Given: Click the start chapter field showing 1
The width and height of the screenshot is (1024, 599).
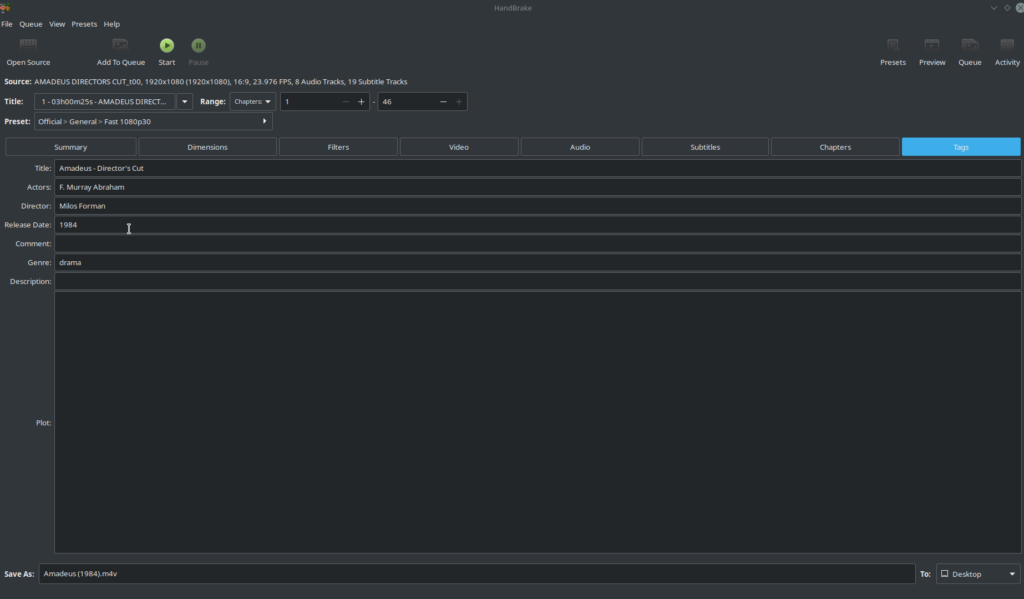Looking at the screenshot, I should 310,101.
